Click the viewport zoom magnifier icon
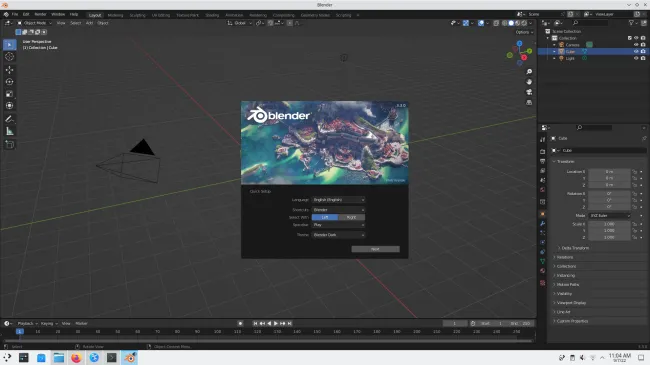Viewport: 650px width, 365px height. [529, 72]
